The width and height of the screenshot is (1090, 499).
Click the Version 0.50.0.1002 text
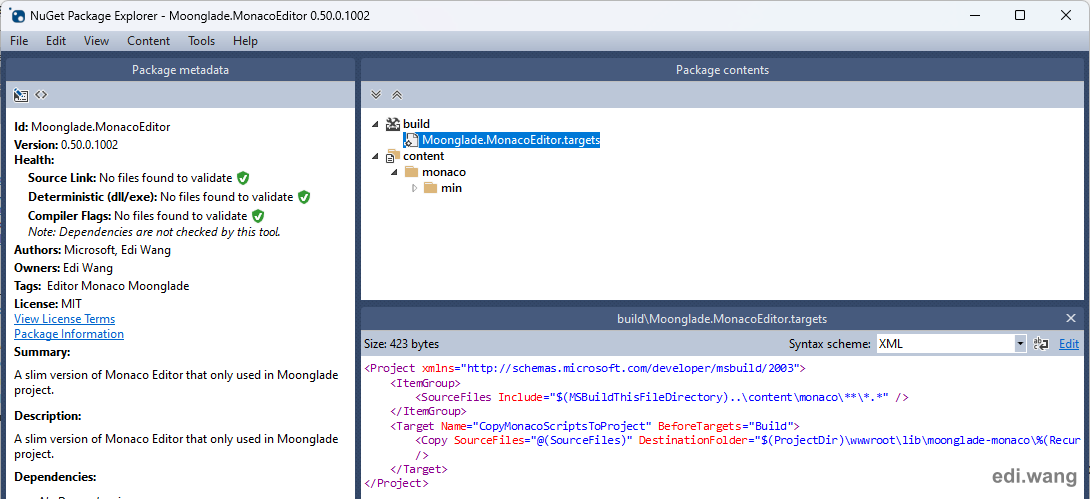66,145
